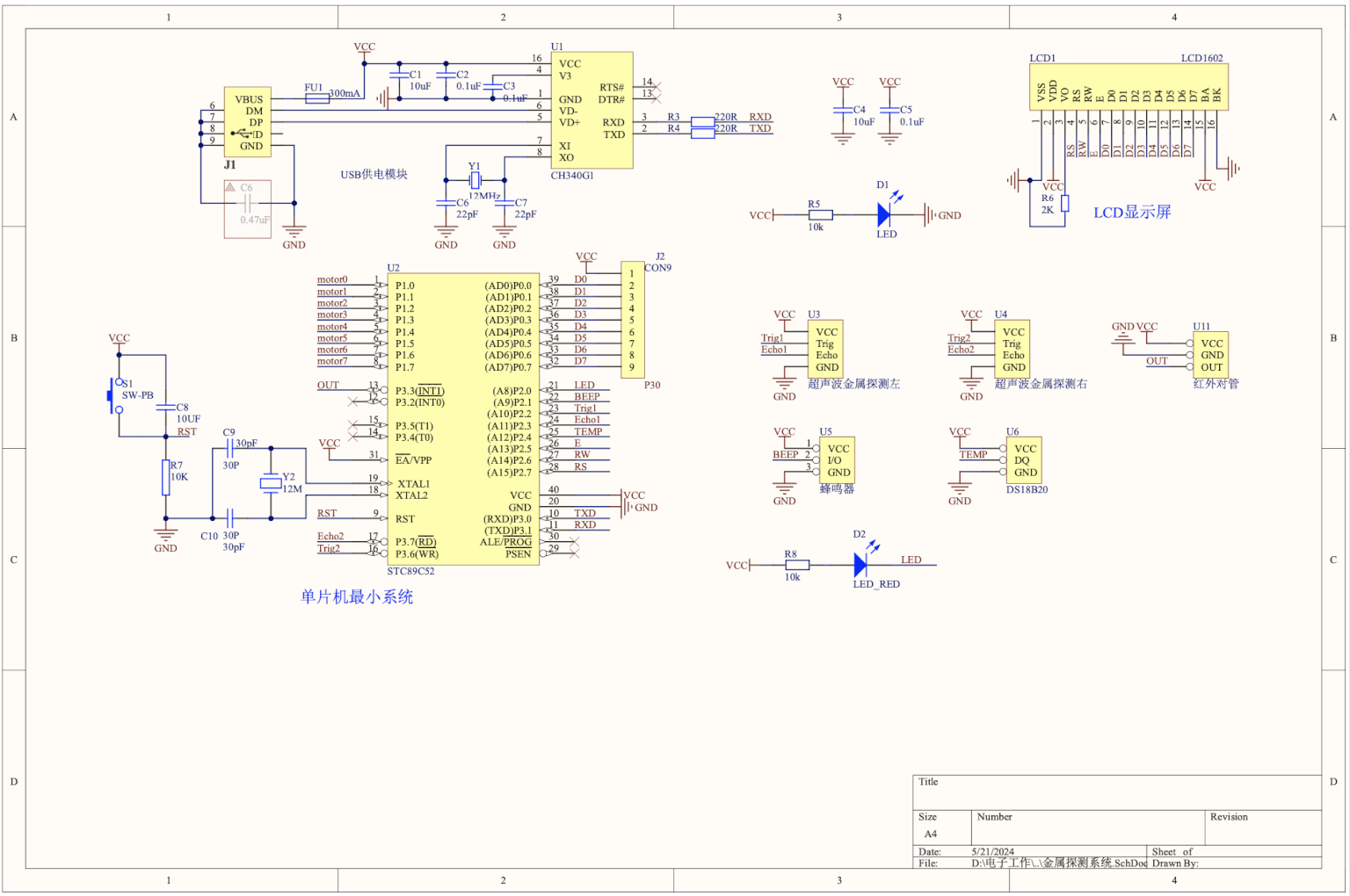Click the date "5/21/2024"

click(x=993, y=851)
